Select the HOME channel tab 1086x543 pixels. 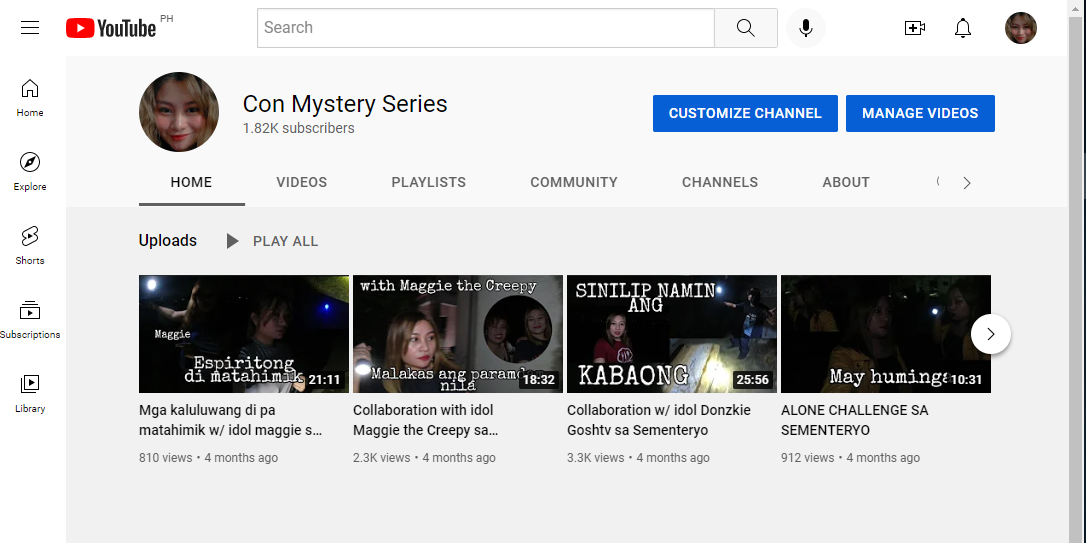(191, 182)
